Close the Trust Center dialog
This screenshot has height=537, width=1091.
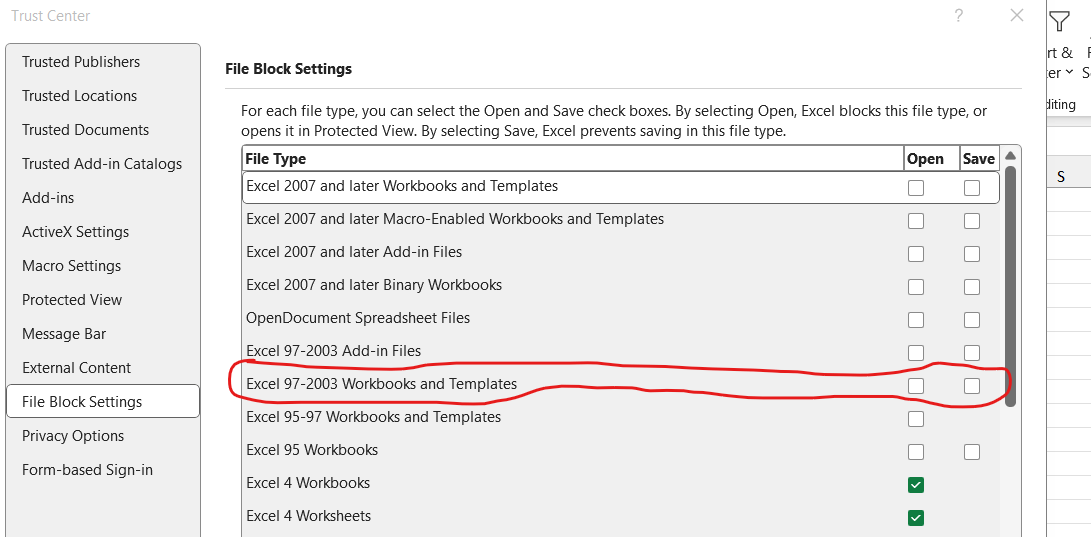point(1017,15)
